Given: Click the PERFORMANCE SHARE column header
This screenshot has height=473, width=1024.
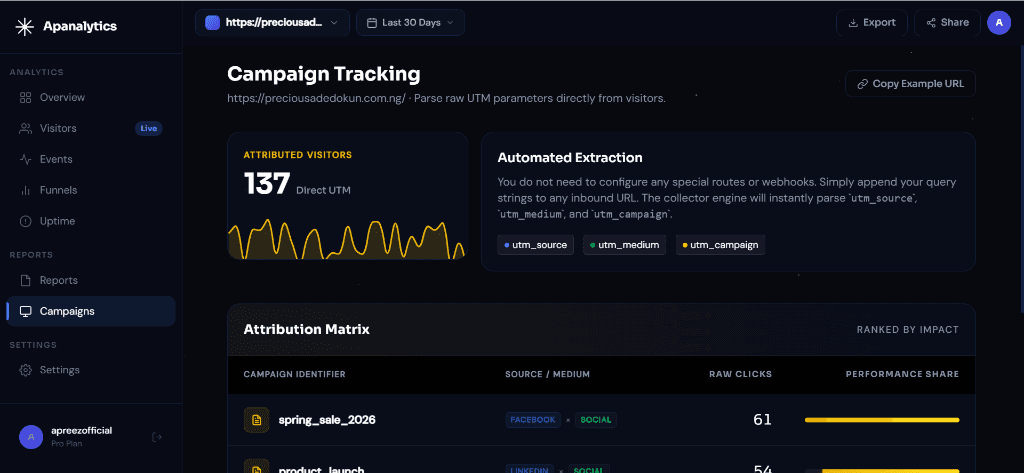Looking at the screenshot, I should 903,374.
